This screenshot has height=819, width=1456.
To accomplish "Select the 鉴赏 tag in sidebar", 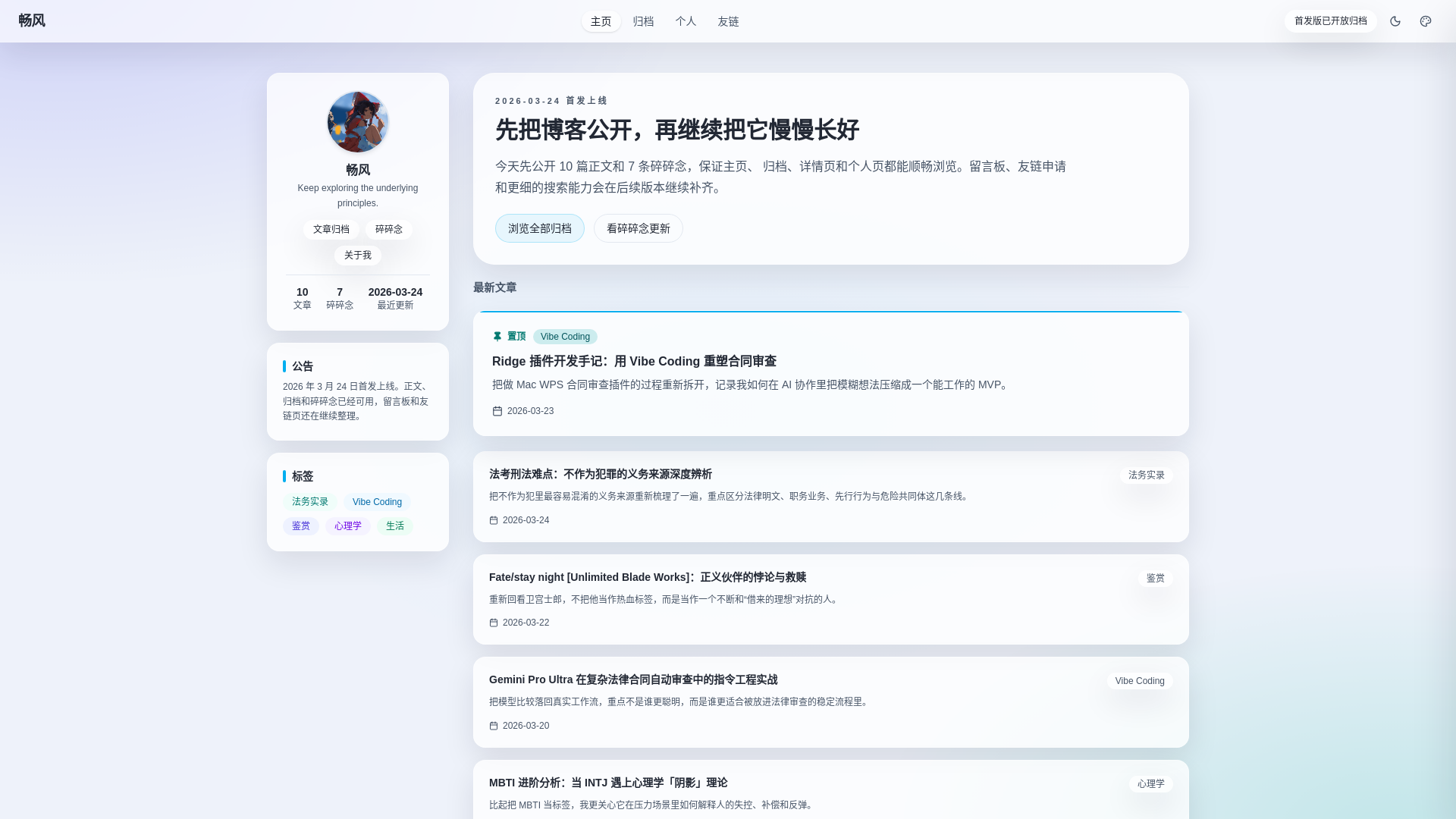I will [301, 526].
